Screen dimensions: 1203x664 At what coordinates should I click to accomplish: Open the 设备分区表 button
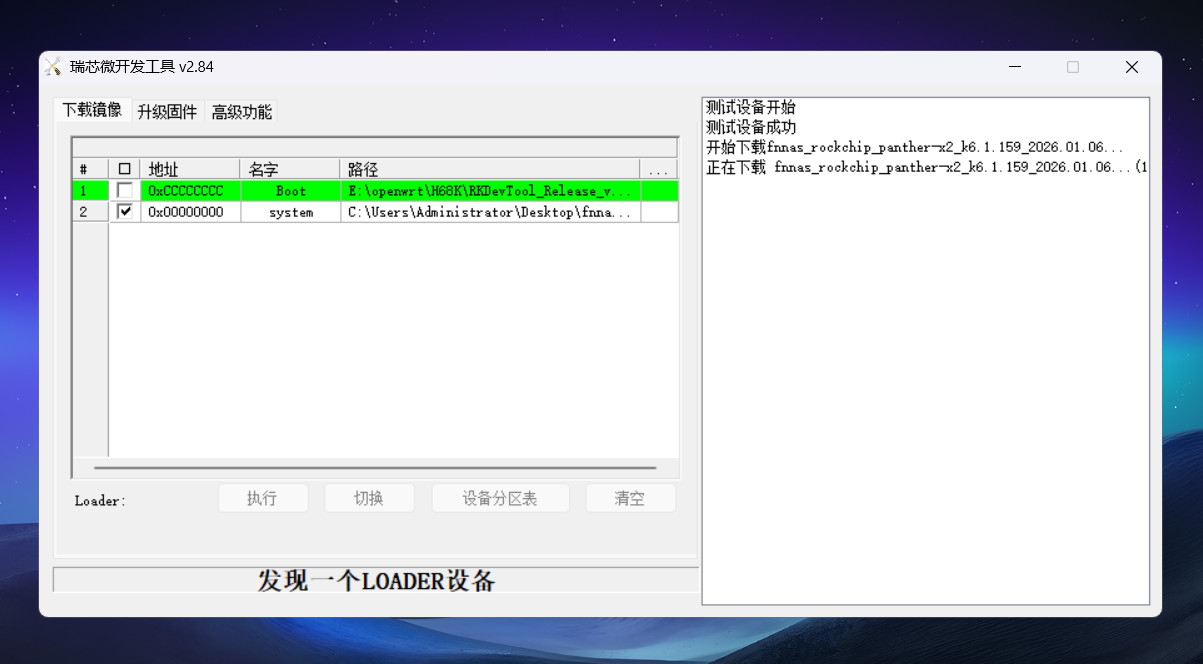coord(500,498)
